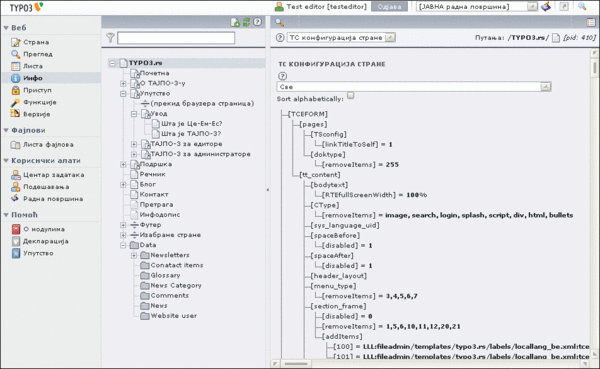
Task: Click the Одјава logout button
Action: tap(389, 7)
